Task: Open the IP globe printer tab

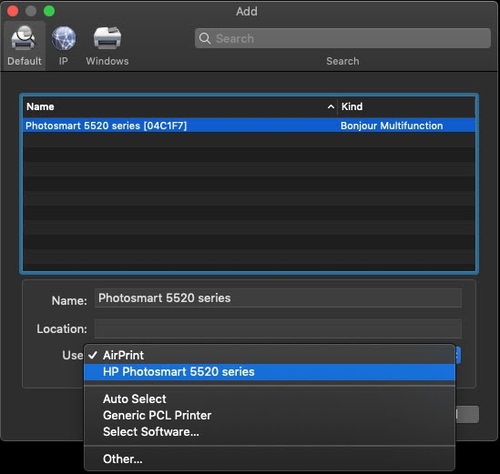Action: [x=64, y=45]
